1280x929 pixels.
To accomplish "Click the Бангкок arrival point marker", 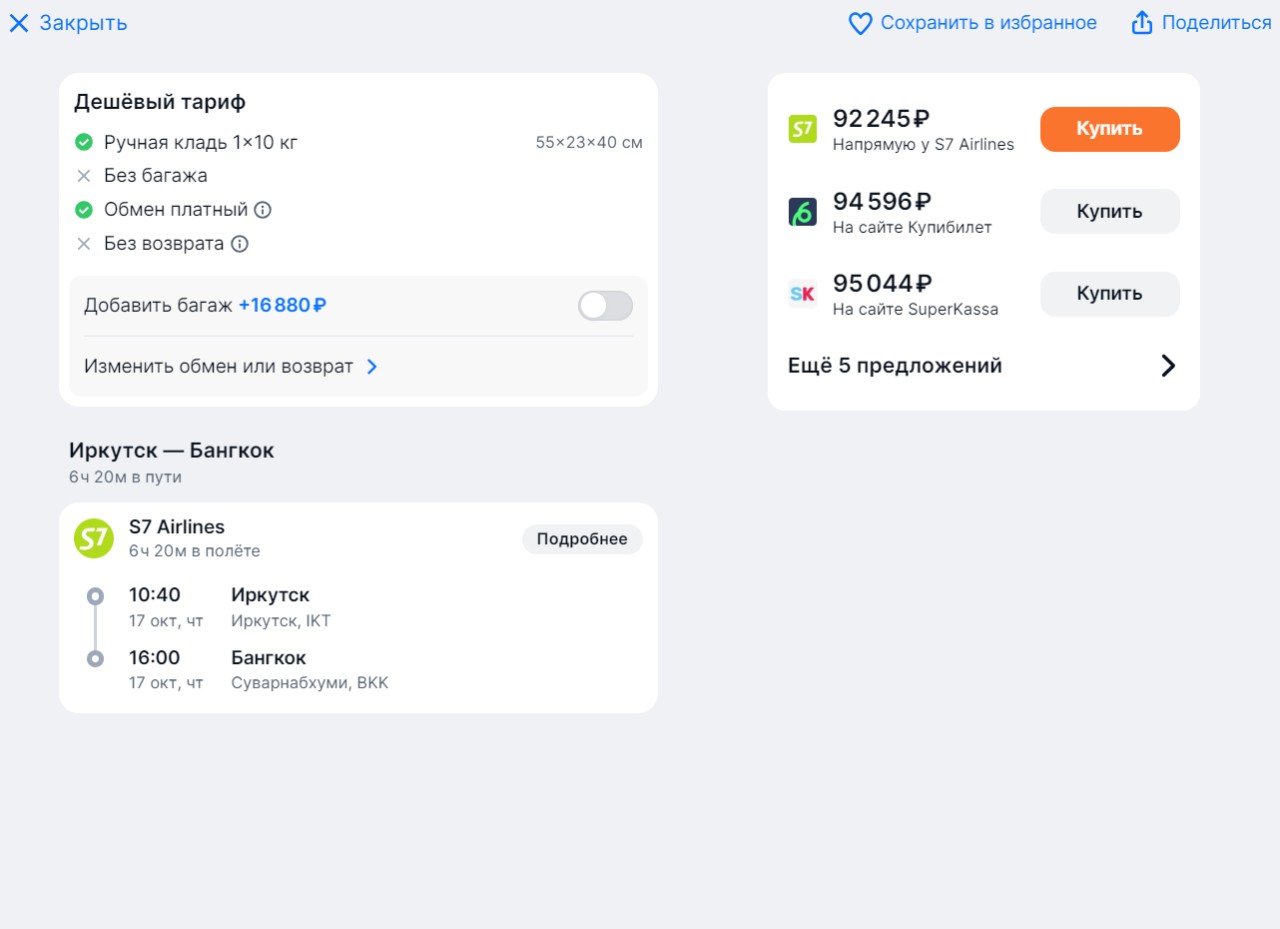I will [x=95, y=659].
